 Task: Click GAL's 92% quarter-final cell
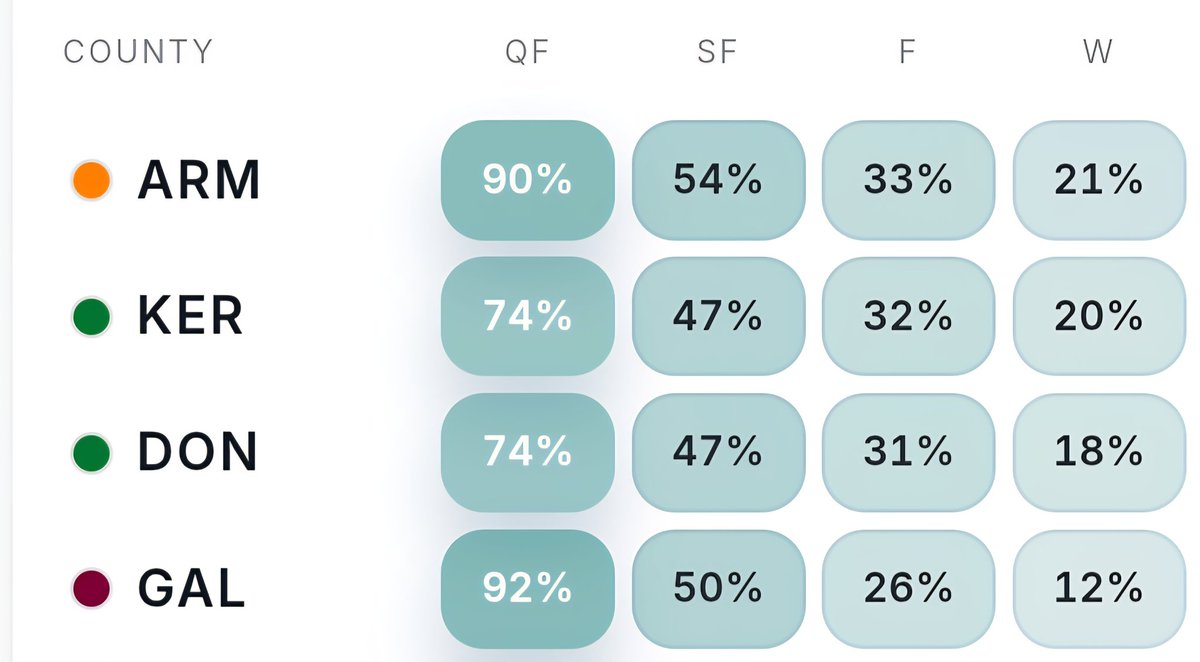(x=527, y=589)
